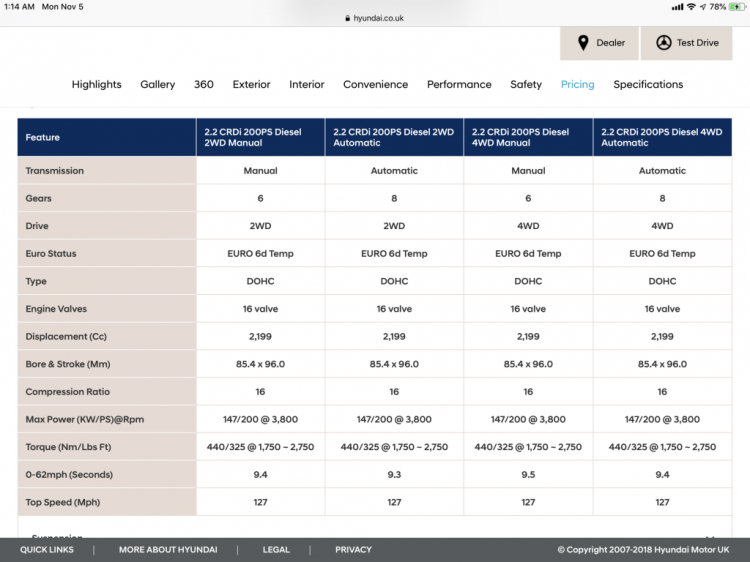
Task: Select the 2.2 CRDi 2WD Automatic column header
Action: click(x=394, y=137)
